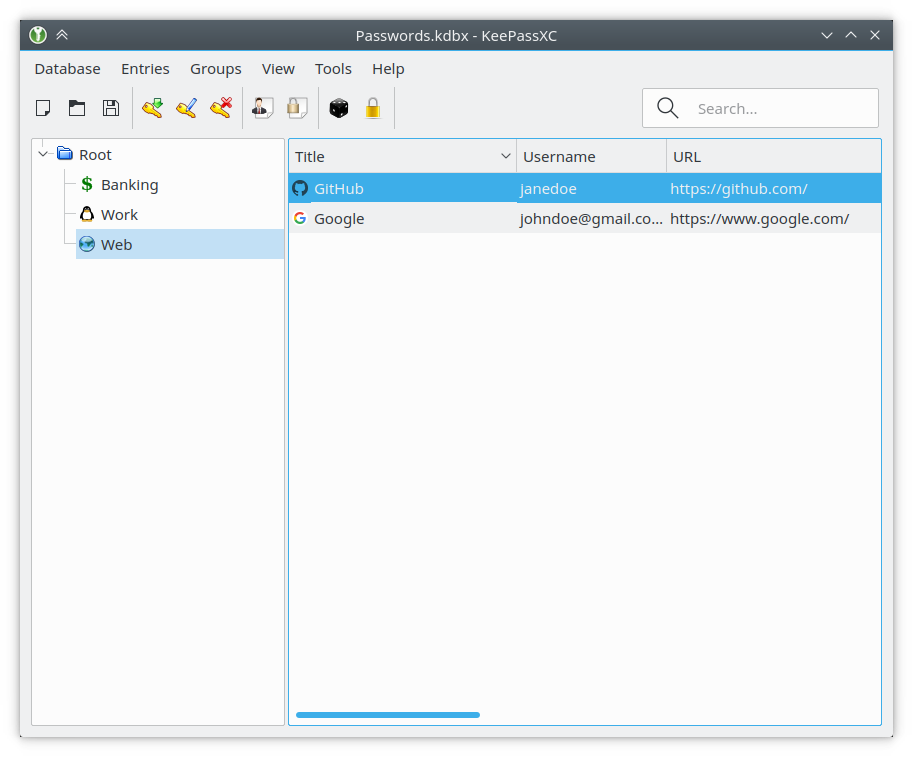The image size is (913, 757).
Task: Select the Google entry title
Action: point(339,219)
